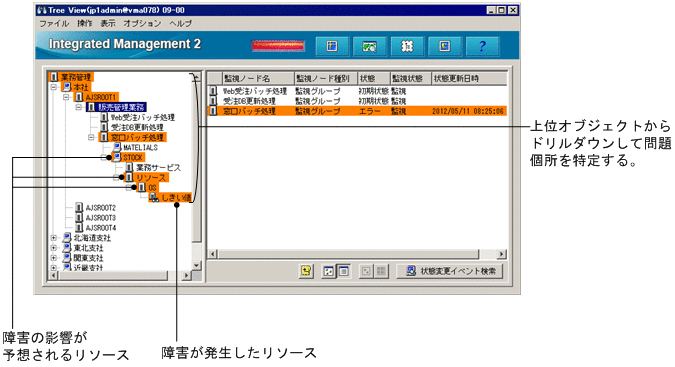Click the table horizontal scrollbar right arrow
The width and height of the screenshot is (675, 367).
(x=502, y=254)
